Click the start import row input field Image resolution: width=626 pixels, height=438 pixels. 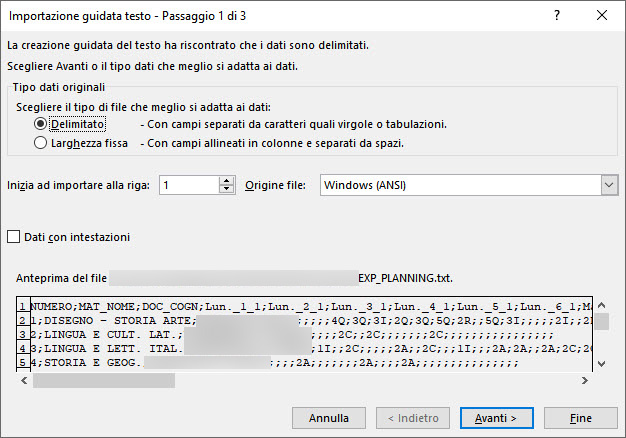(x=189, y=185)
